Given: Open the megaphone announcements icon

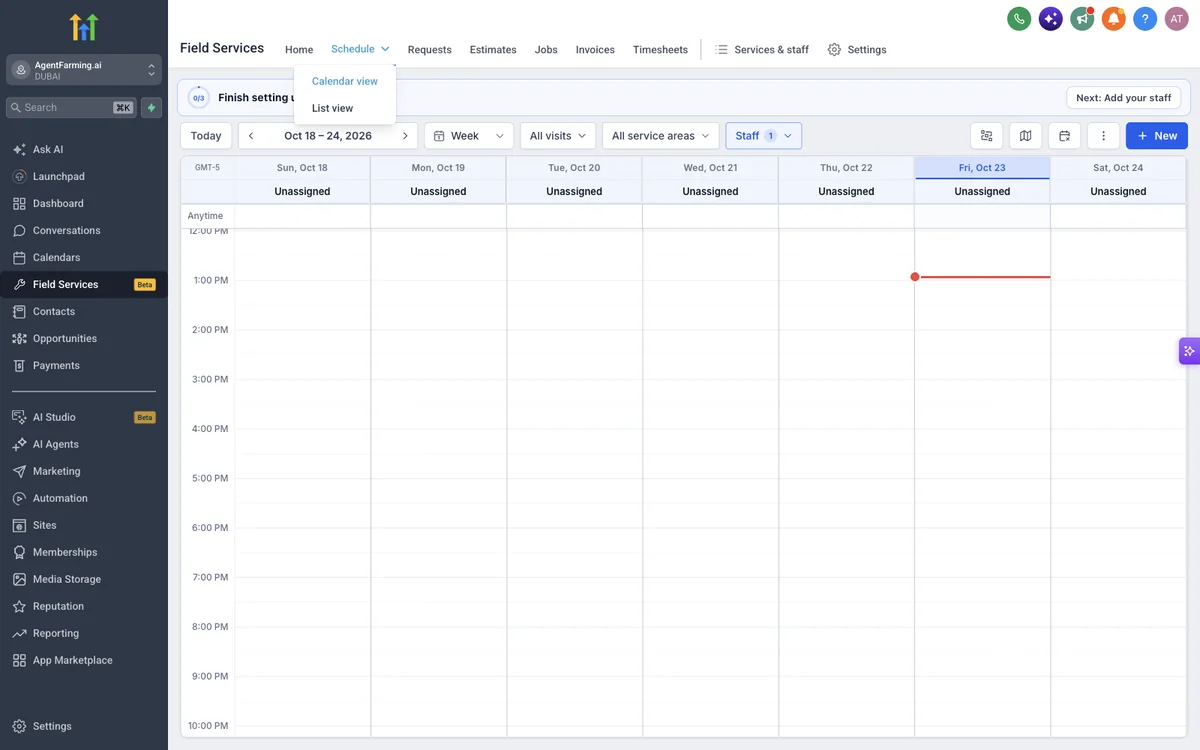Looking at the screenshot, I should click(x=1082, y=18).
